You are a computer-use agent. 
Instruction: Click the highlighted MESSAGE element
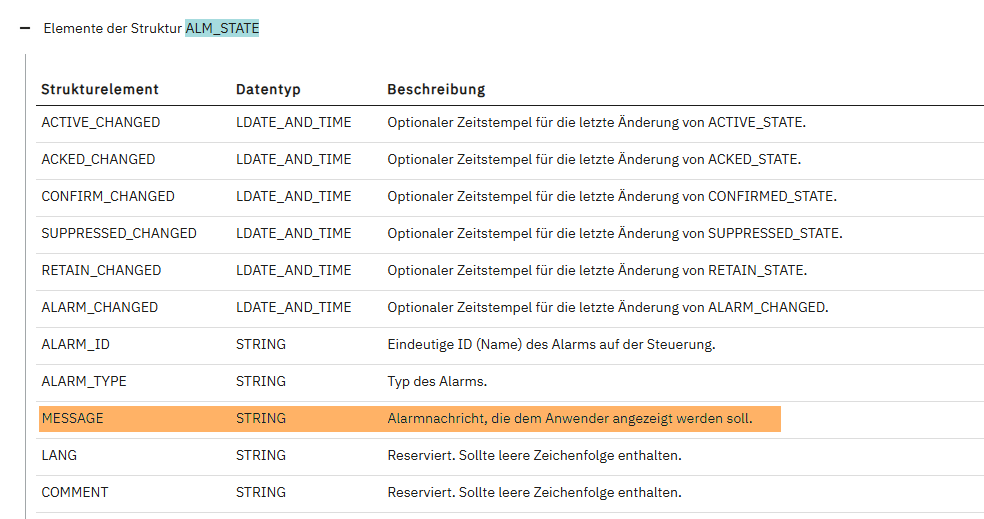[72, 418]
